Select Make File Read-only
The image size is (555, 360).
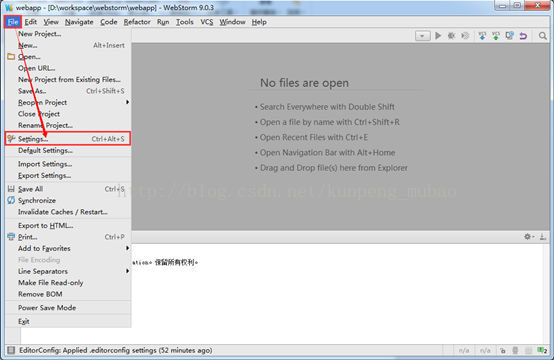(68, 283)
